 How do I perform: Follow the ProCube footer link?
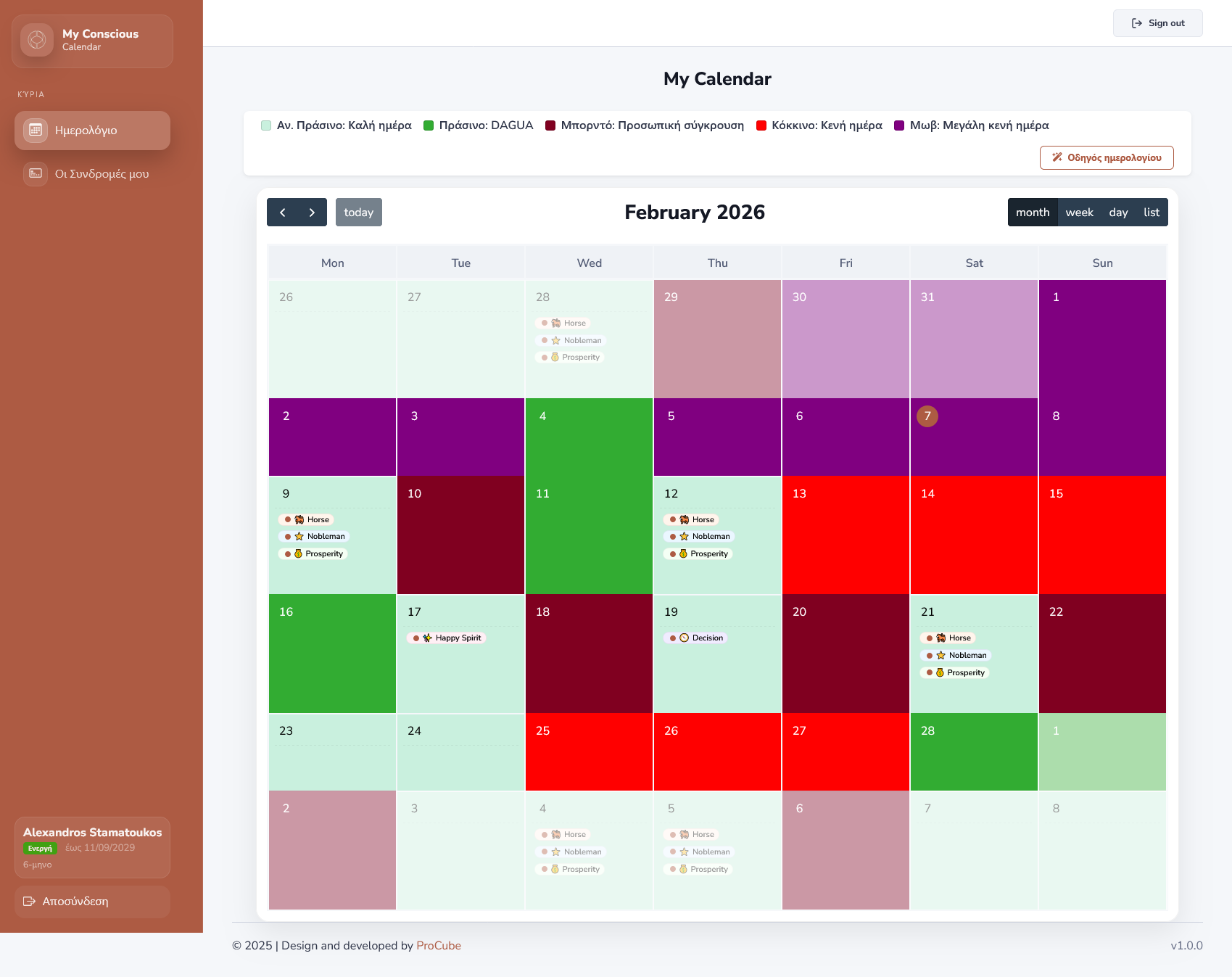pos(439,946)
